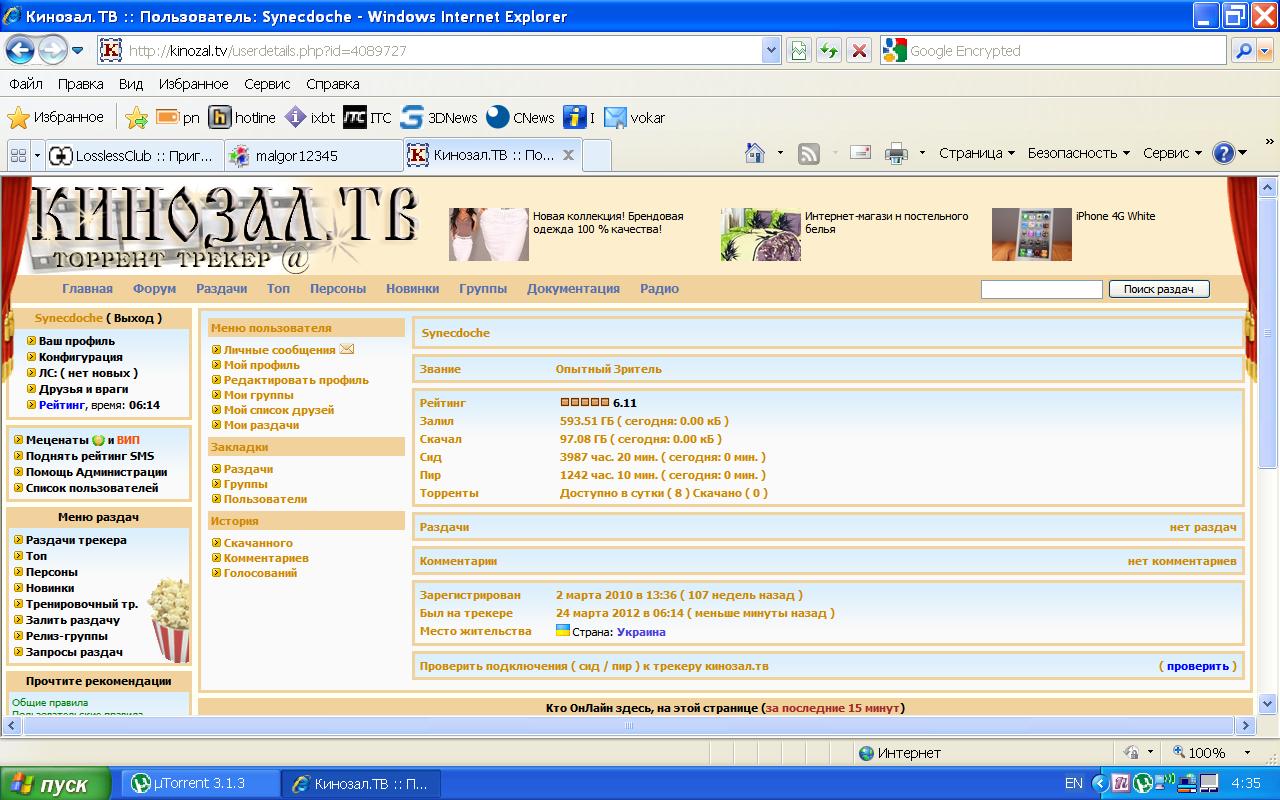Expand hidden tray icons arrow

click(1100, 783)
